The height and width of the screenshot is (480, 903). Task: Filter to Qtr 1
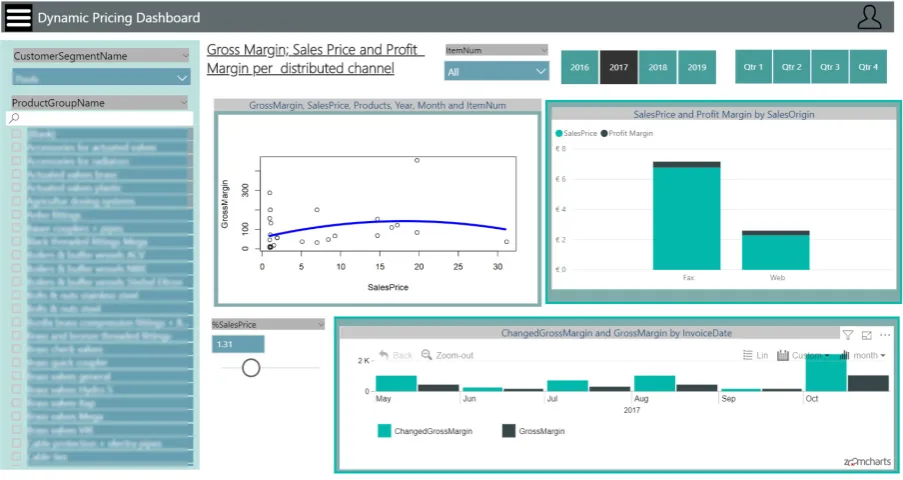753,67
